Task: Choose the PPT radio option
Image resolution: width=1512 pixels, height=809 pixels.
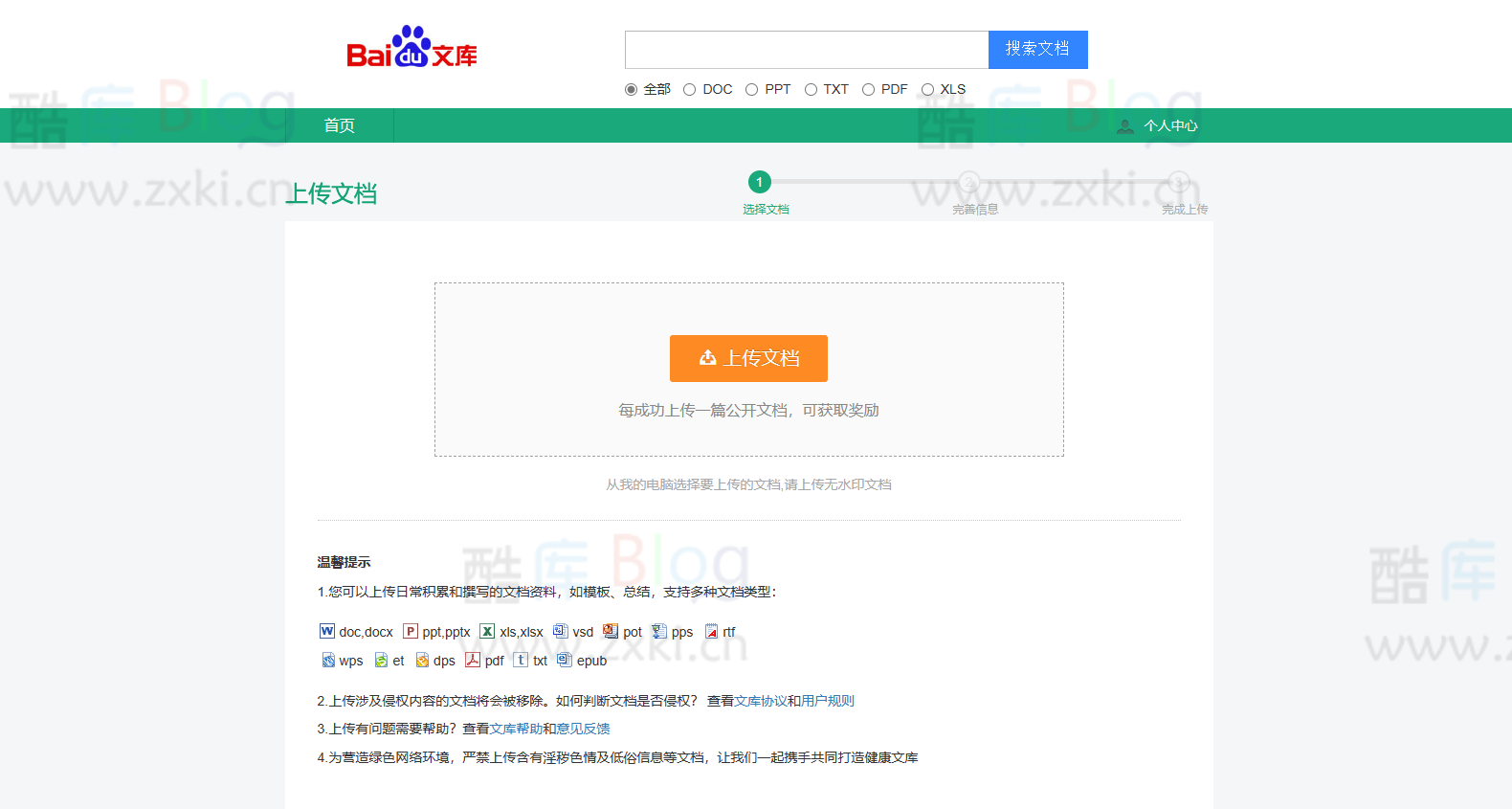Action: click(751, 89)
